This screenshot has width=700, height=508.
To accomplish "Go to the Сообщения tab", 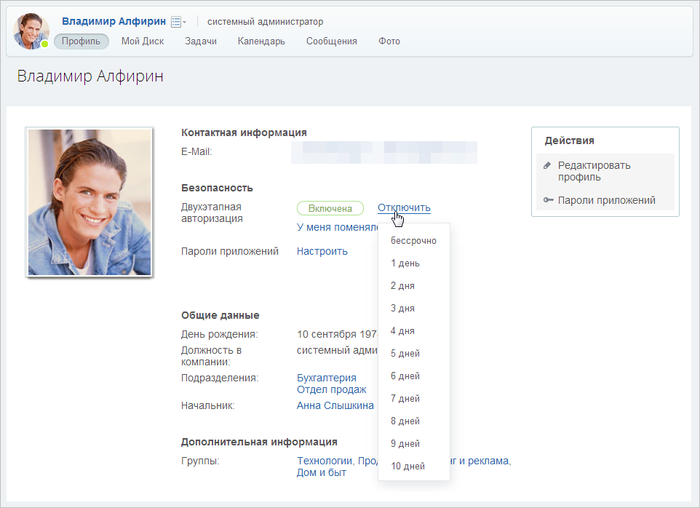I will coord(332,41).
